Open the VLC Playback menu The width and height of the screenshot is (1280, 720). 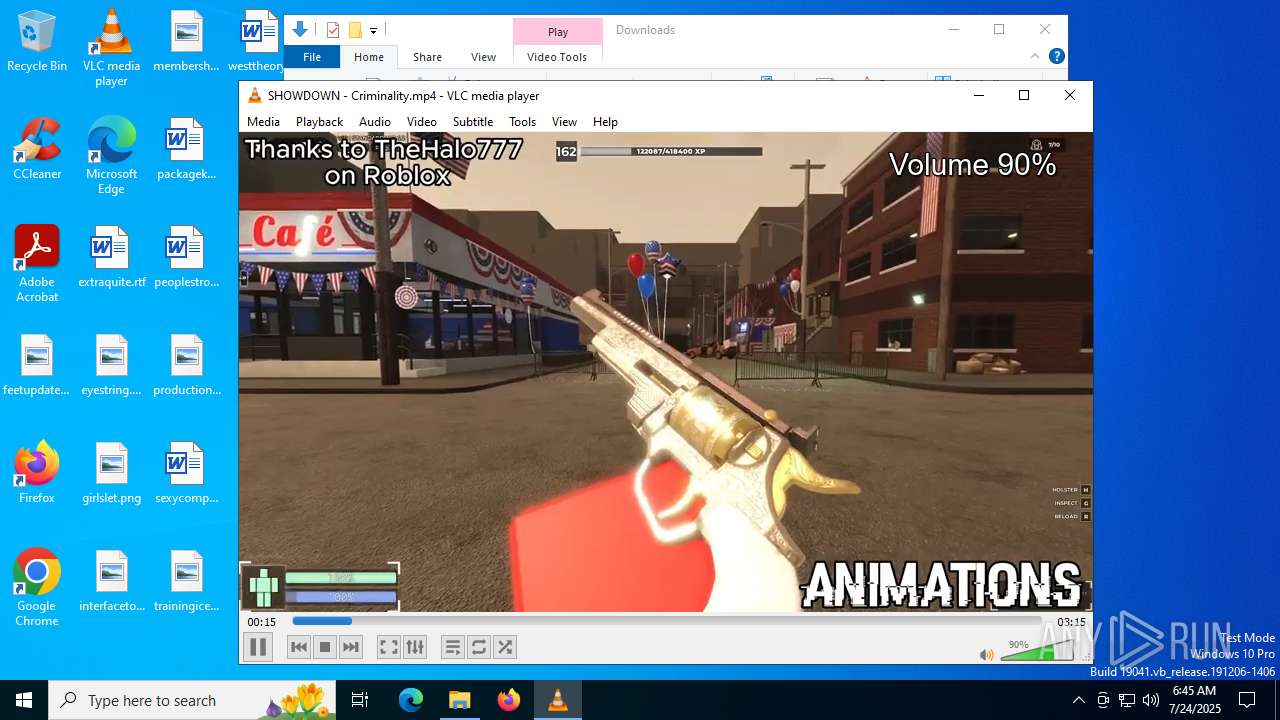319,121
